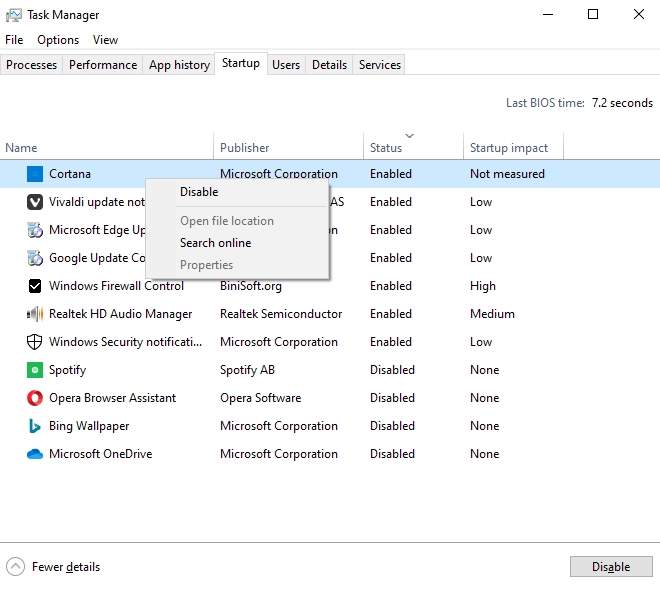Click the Spotify icon
The image size is (660, 590).
pos(35,370)
